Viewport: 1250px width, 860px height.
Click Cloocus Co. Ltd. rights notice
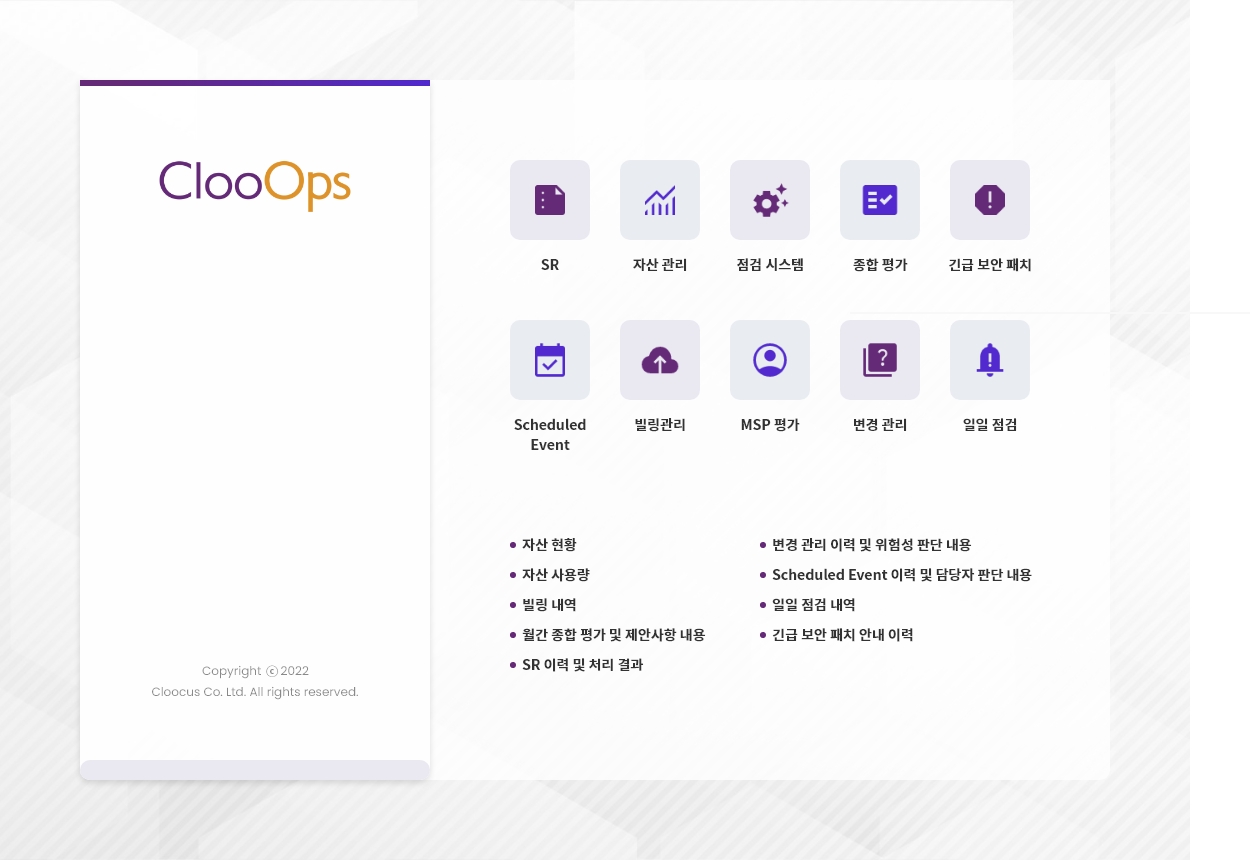[255, 692]
